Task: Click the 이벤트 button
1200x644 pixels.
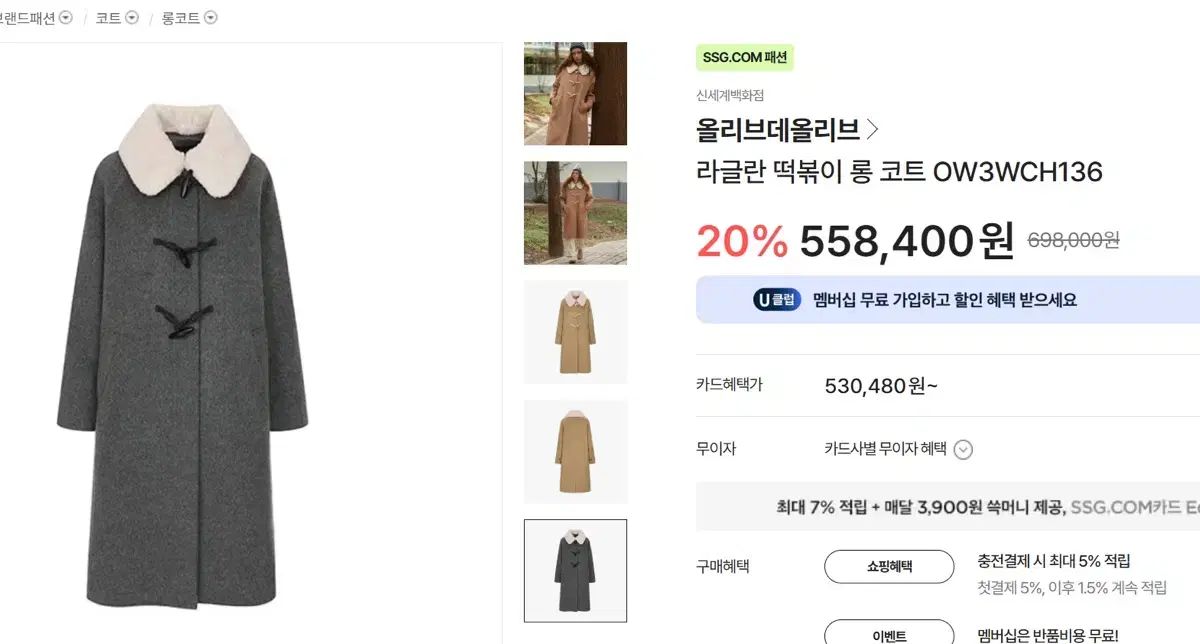Action: 888,635
